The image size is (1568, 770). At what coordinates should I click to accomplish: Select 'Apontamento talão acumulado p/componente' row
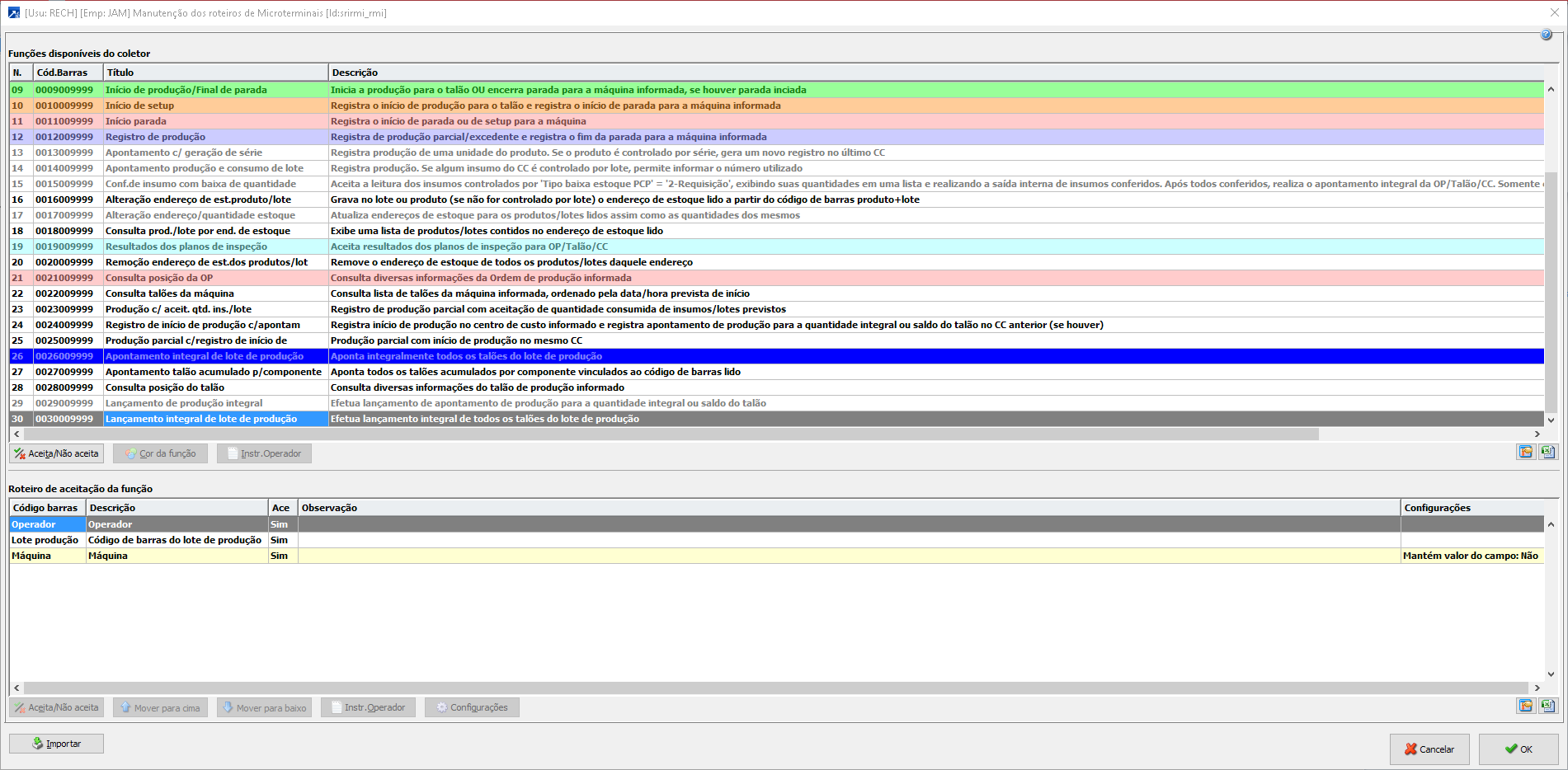tap(776, 372)
